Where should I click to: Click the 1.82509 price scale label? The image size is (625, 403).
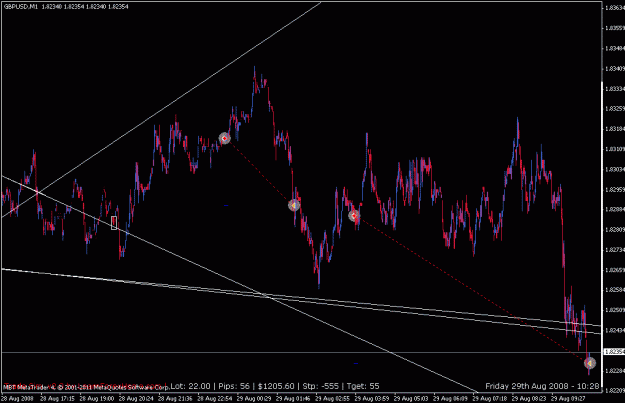tap(615, 310)
